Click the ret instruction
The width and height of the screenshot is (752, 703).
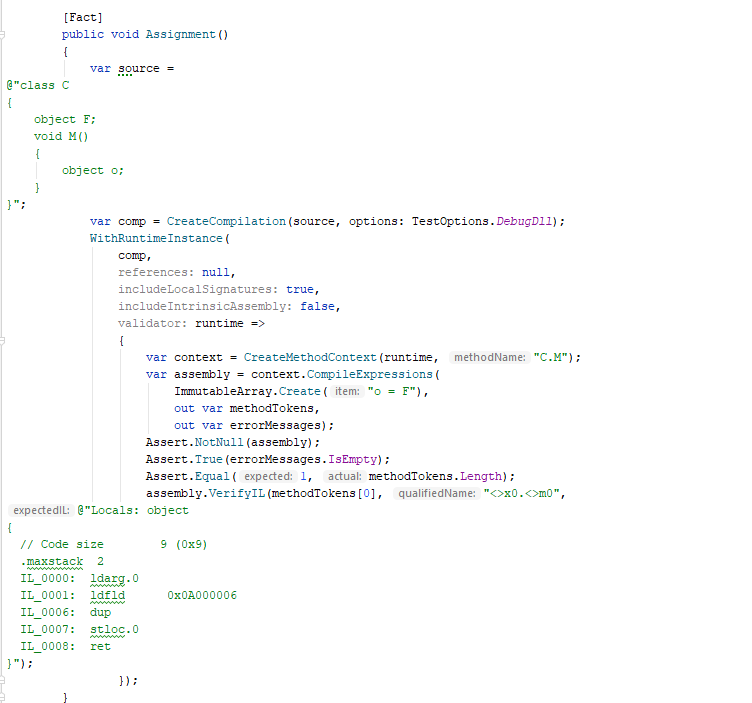point(100,647)
